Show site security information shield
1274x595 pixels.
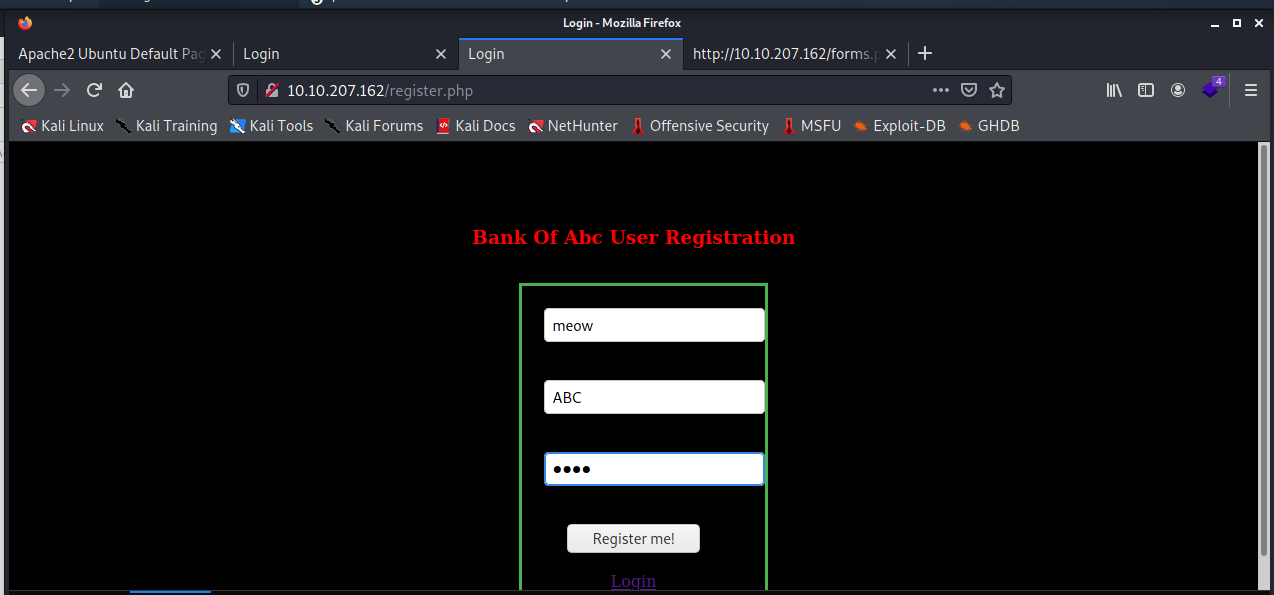(243, 90)
